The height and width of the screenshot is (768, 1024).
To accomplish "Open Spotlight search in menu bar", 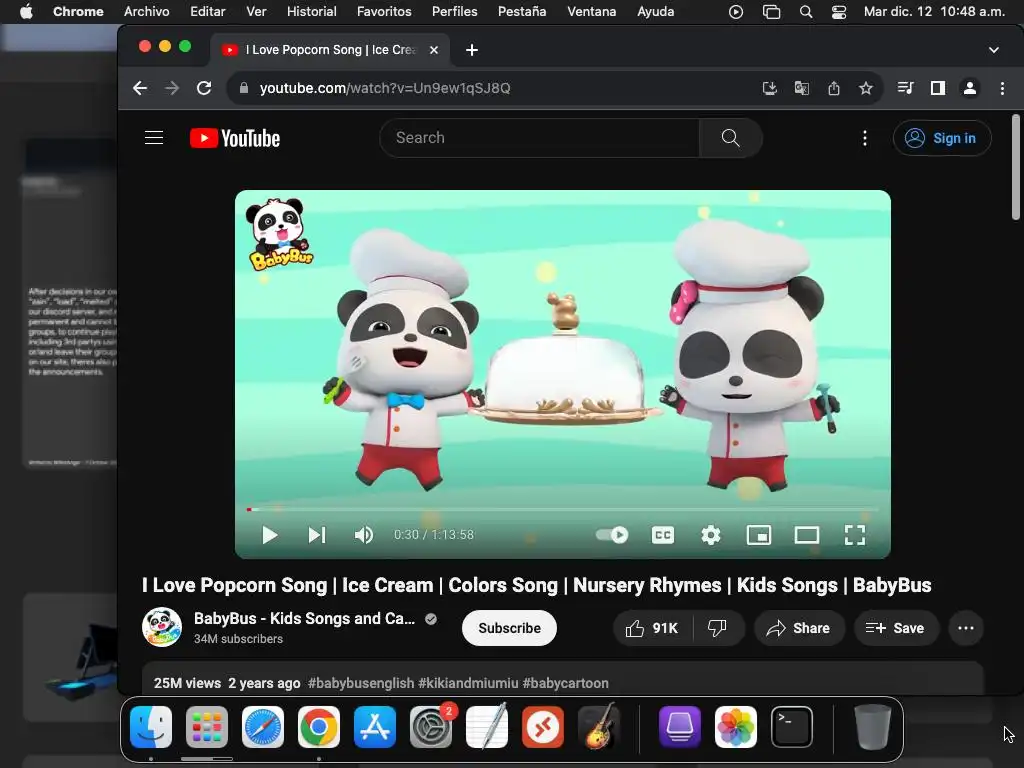I will pyautogui.click(x=806, y=12).
